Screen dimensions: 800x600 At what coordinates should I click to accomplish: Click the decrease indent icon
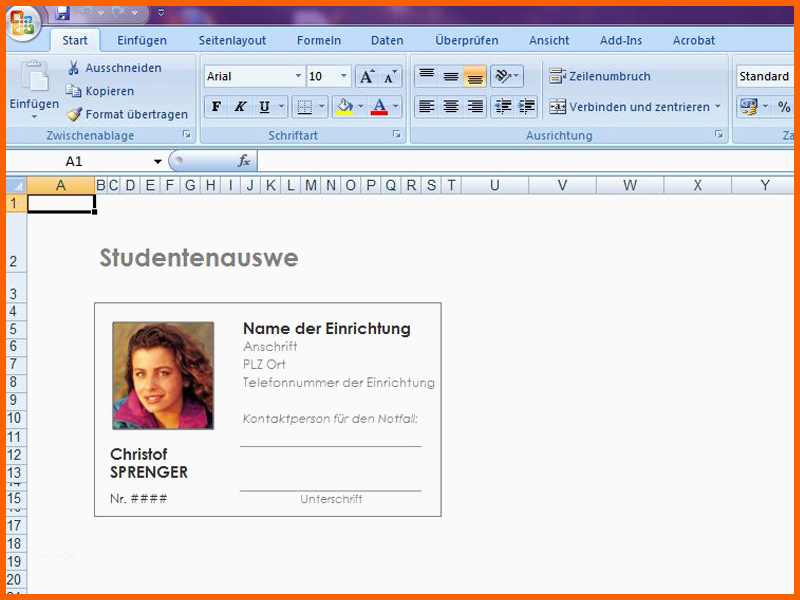click(x=503, y=107)
